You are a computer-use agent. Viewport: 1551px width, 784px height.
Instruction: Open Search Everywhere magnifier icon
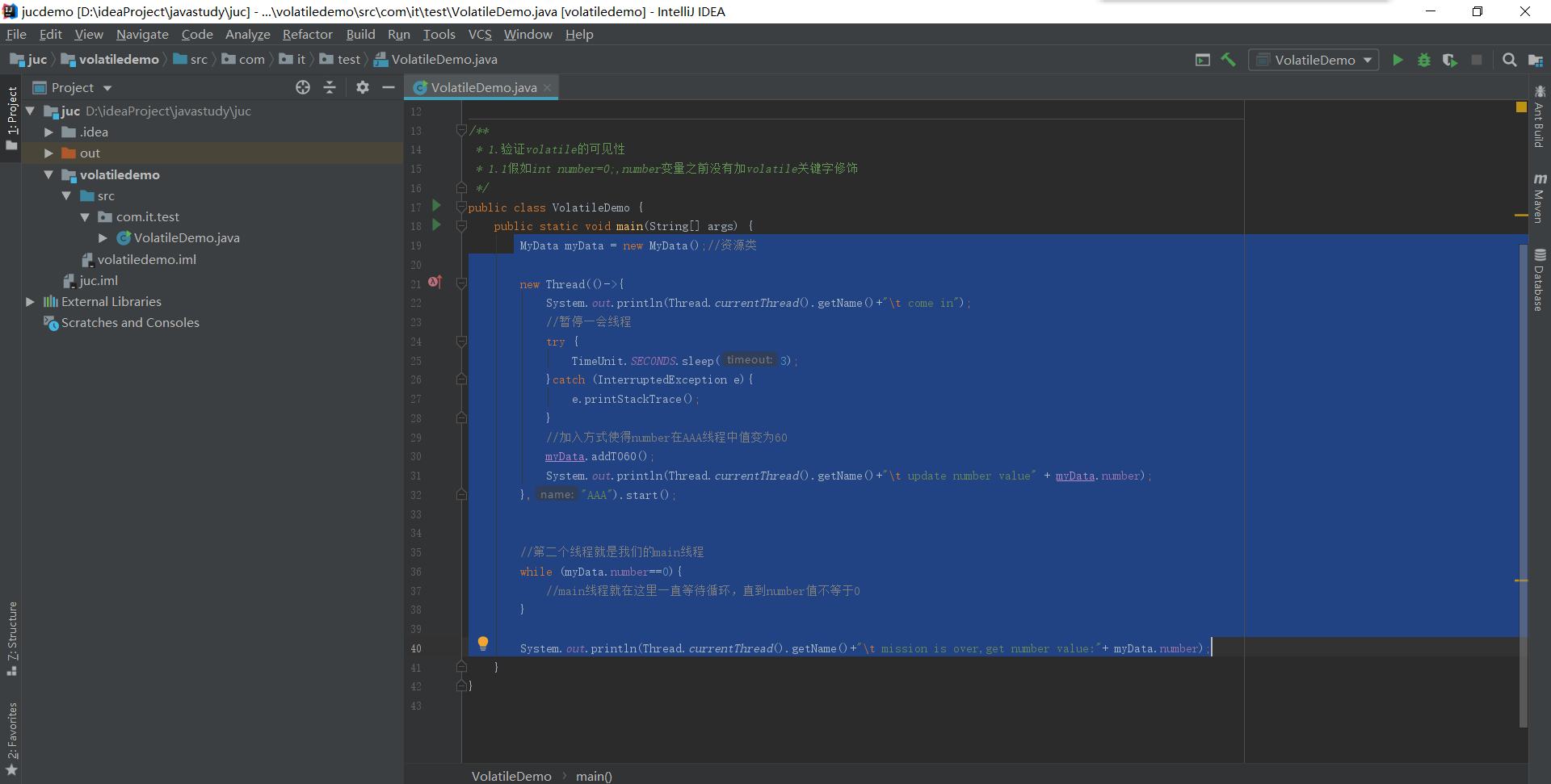1509,60
